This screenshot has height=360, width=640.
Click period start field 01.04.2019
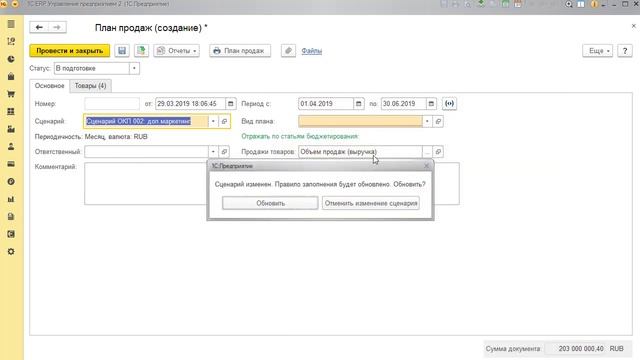coord(326,104)
